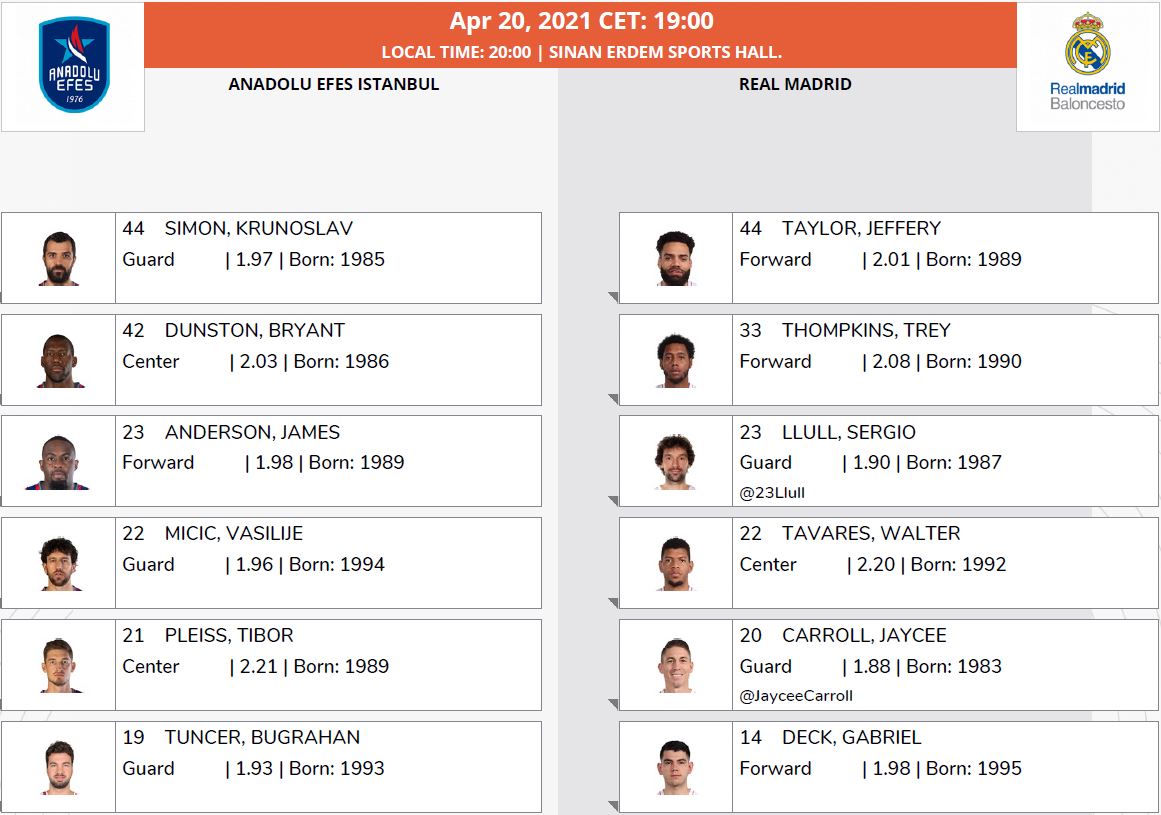Click the orange game date header banner
This screenshot has height=815, width=1161.
point(580,35)
